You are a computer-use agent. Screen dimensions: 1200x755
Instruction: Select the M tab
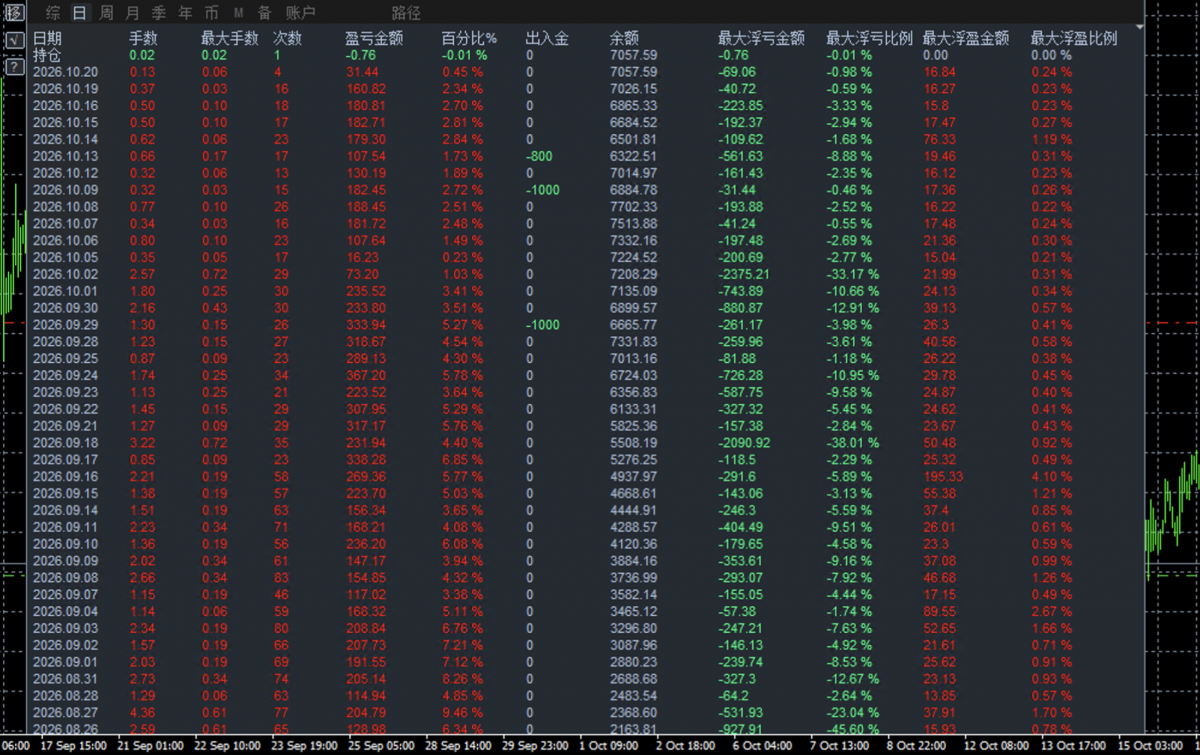(238, 13)
